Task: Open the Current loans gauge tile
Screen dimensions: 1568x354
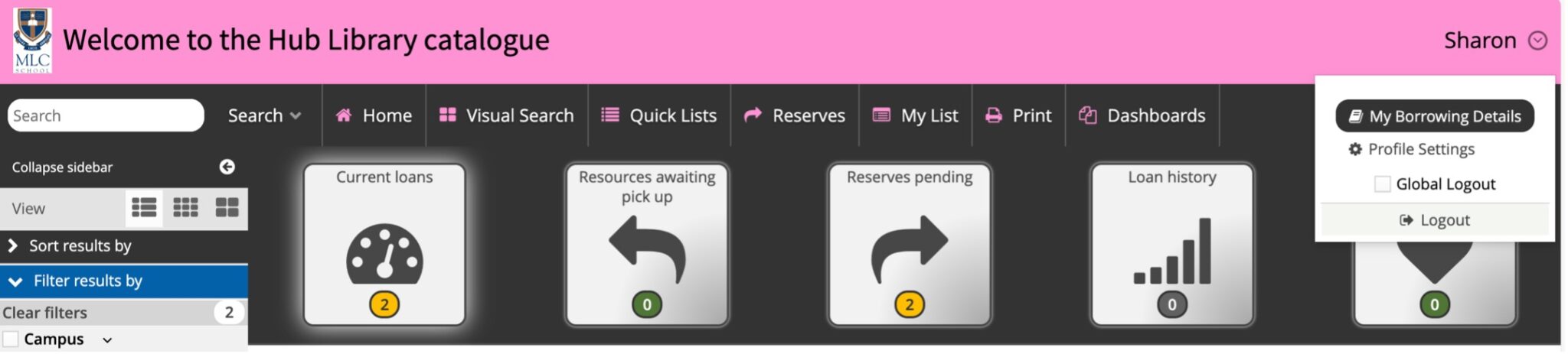Action: click(384, 245)
